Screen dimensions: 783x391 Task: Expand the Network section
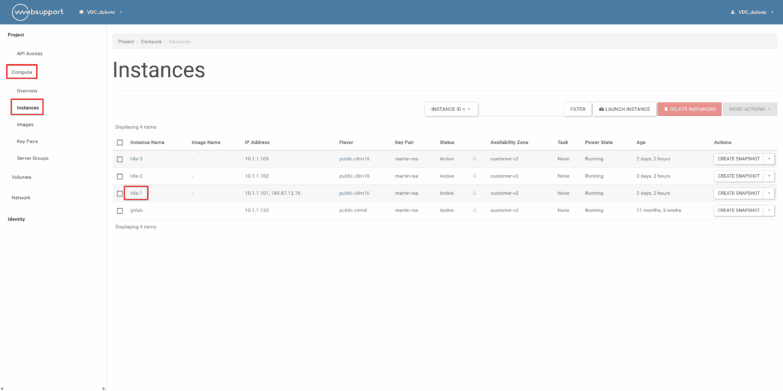21,198
